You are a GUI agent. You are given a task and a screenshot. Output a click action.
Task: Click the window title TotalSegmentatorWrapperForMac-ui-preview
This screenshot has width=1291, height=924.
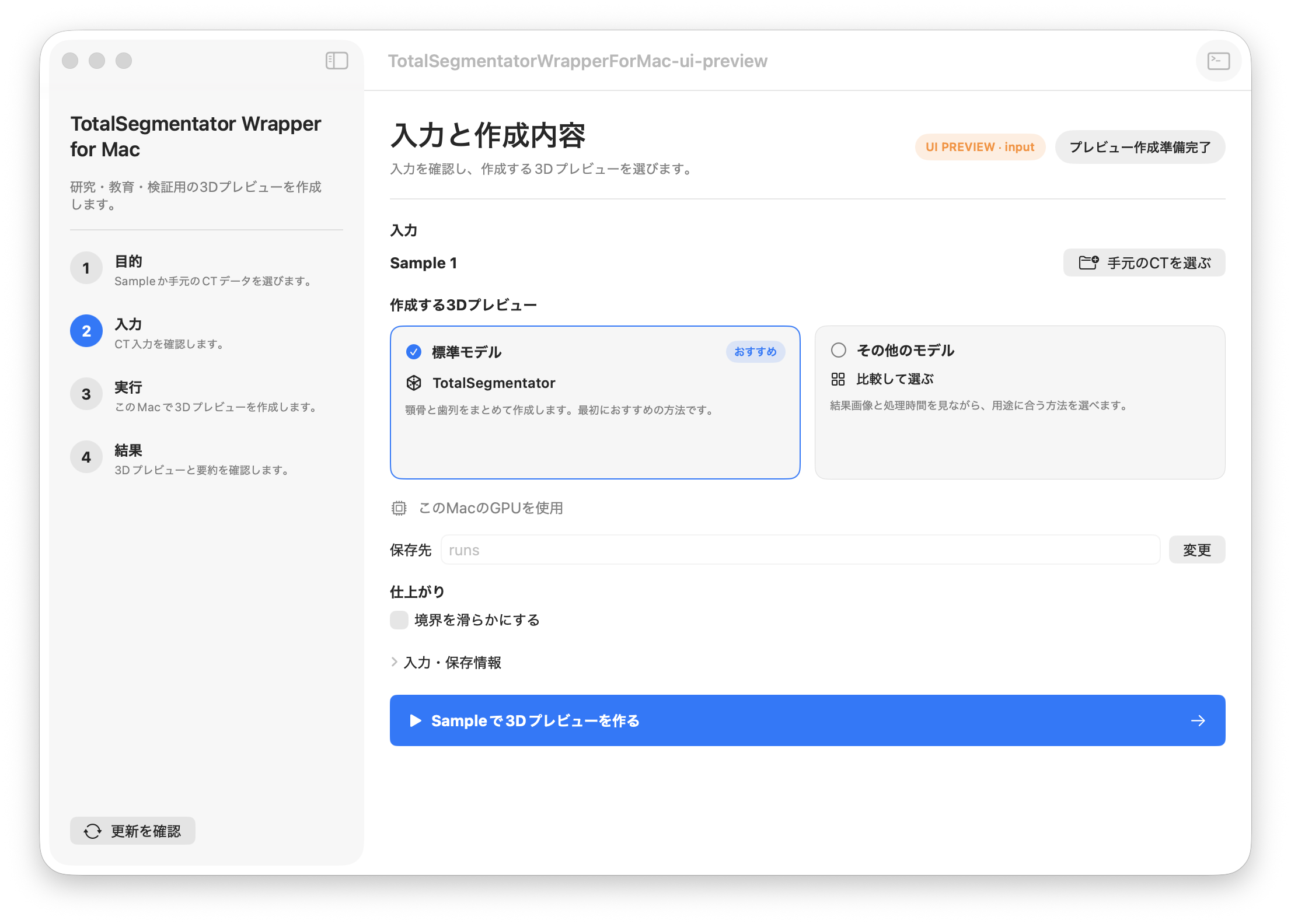coord(577,61)
